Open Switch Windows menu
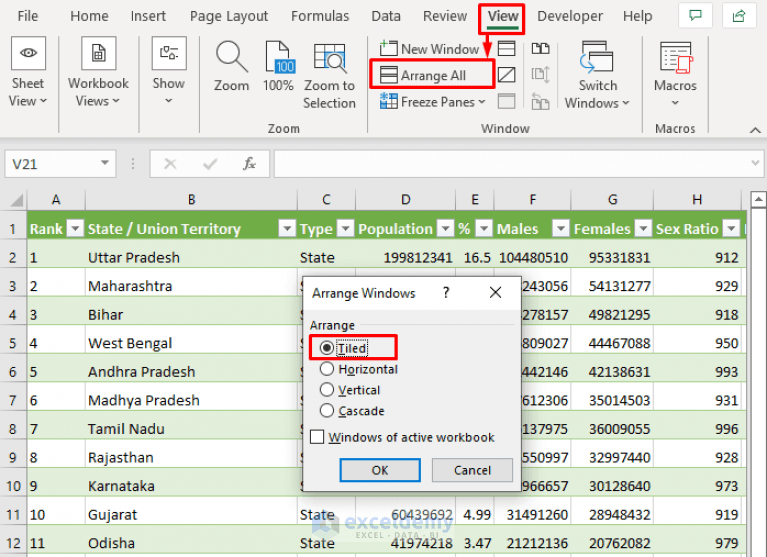767x557 pixels. pos(597,75)
